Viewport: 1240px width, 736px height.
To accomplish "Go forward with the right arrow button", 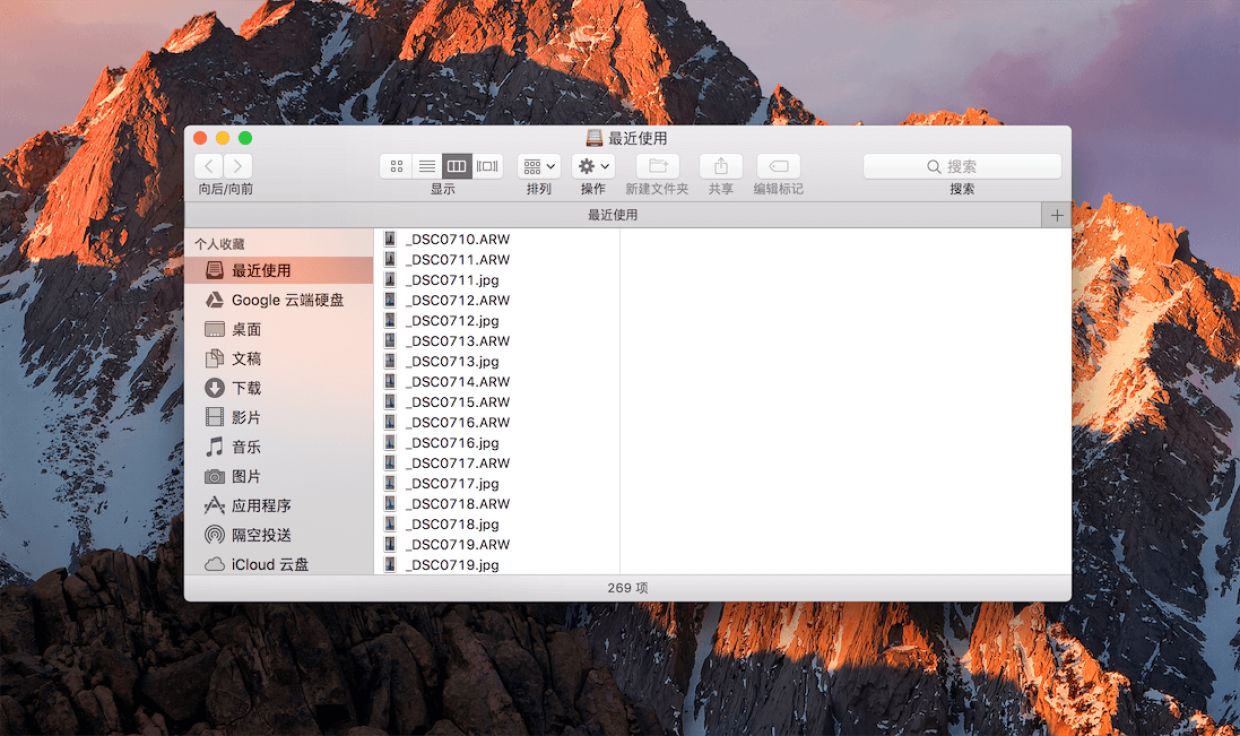I will click(238, 166).
